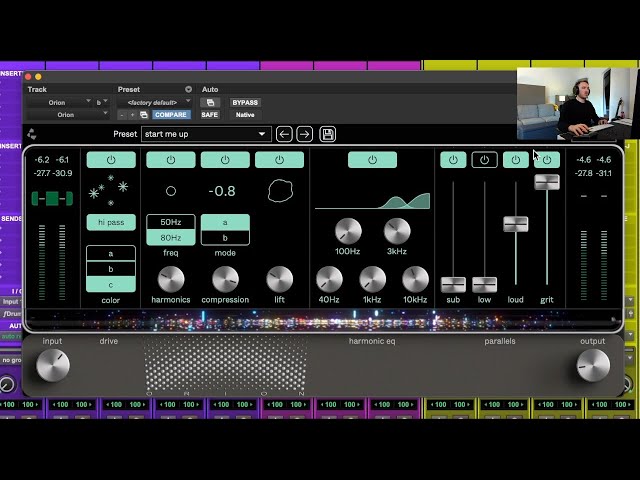This screenshot has height=480, width=640.
Task: Go to the previous preset with left arrow
Action: click(x=285, y=134)
